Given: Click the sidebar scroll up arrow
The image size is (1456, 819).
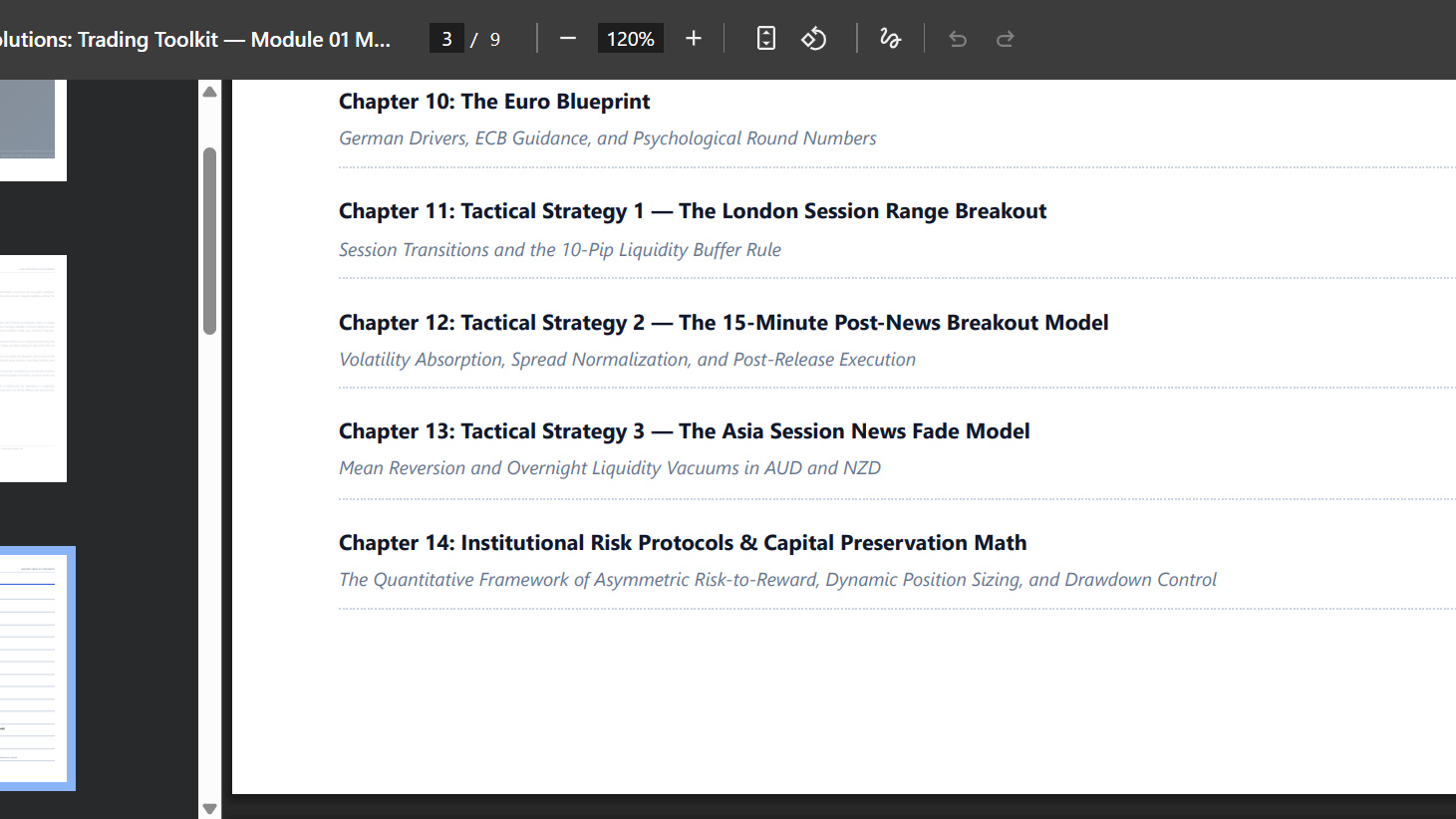Looking at the screenshot, I should click(209, 92).
